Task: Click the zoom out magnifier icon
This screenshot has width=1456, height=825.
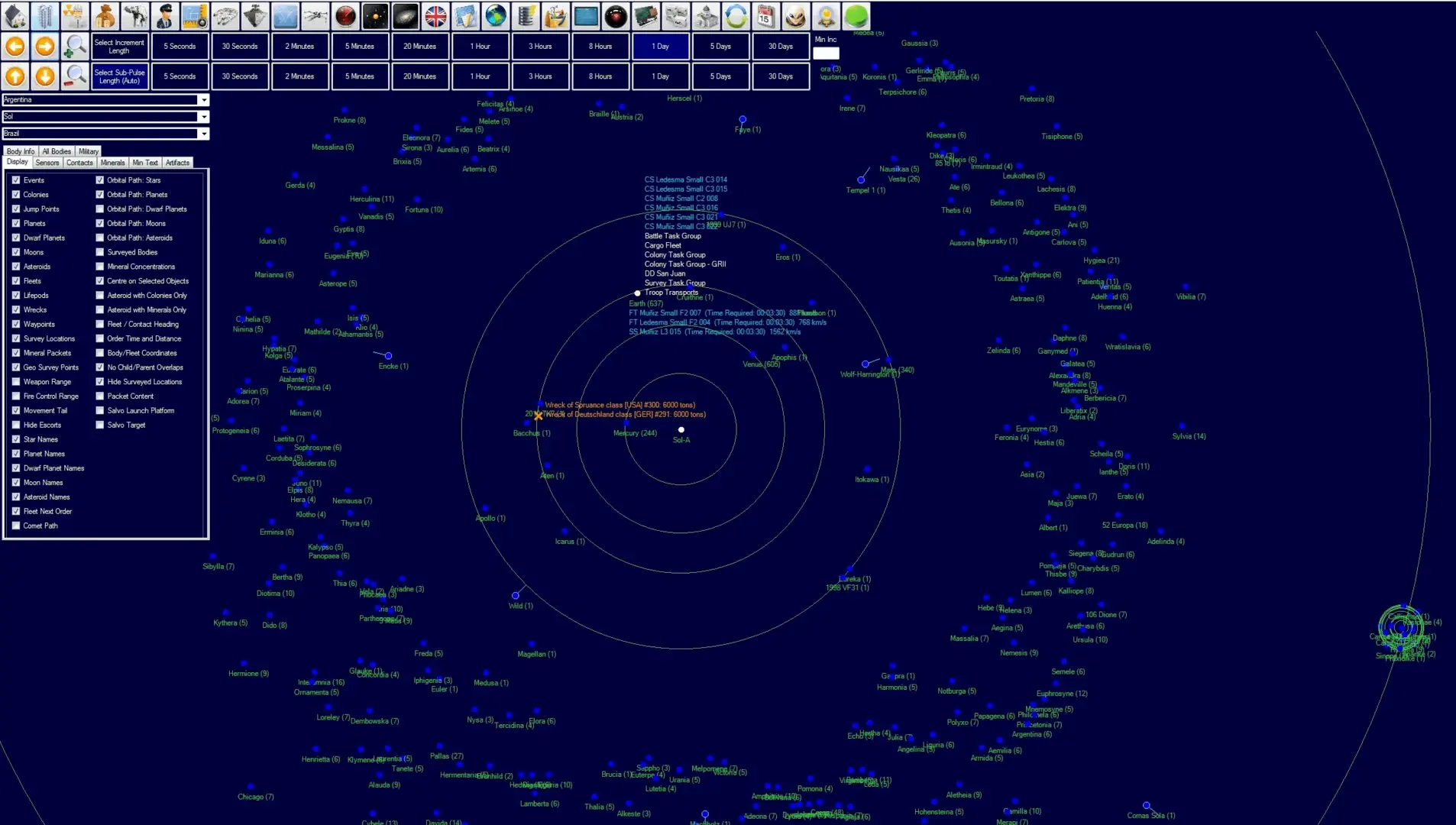Action: coord(75,76)
